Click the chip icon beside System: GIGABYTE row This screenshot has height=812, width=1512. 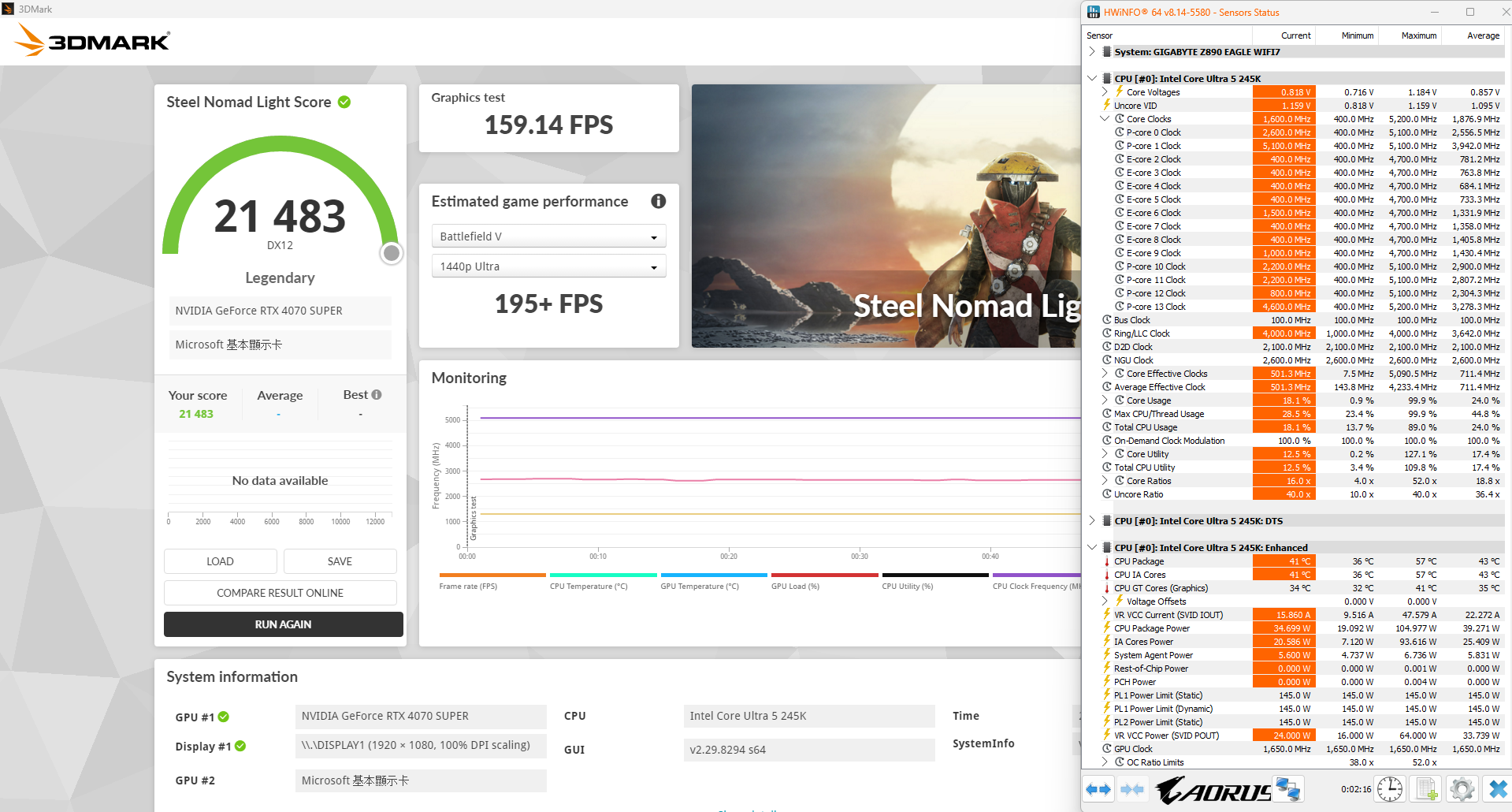(1107, 52)
